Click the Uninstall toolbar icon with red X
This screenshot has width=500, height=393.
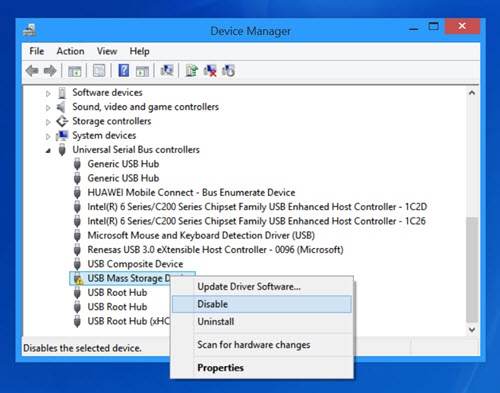point(210,71)
